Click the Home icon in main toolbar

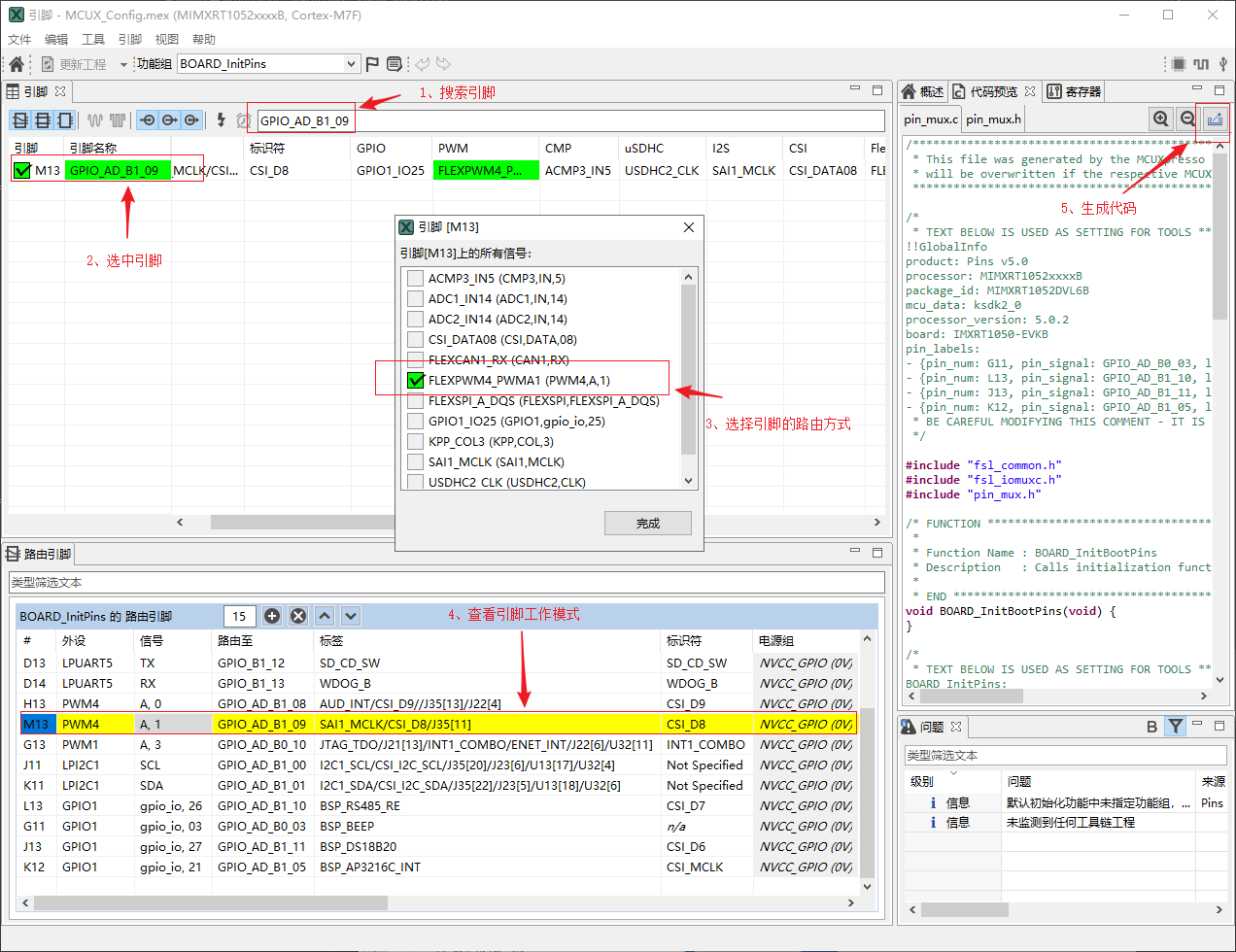(17, 64)
